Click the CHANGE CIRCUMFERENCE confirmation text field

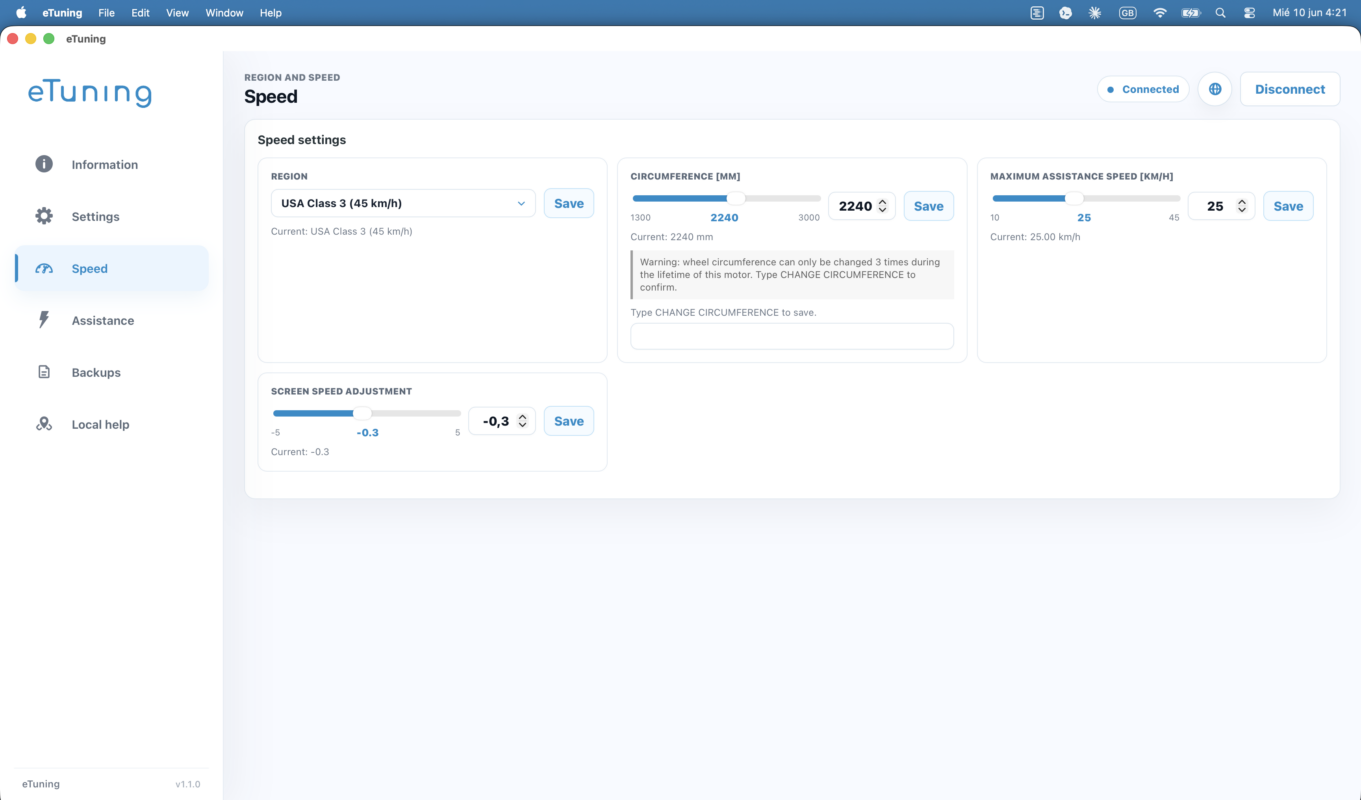(x=792, y=336)
